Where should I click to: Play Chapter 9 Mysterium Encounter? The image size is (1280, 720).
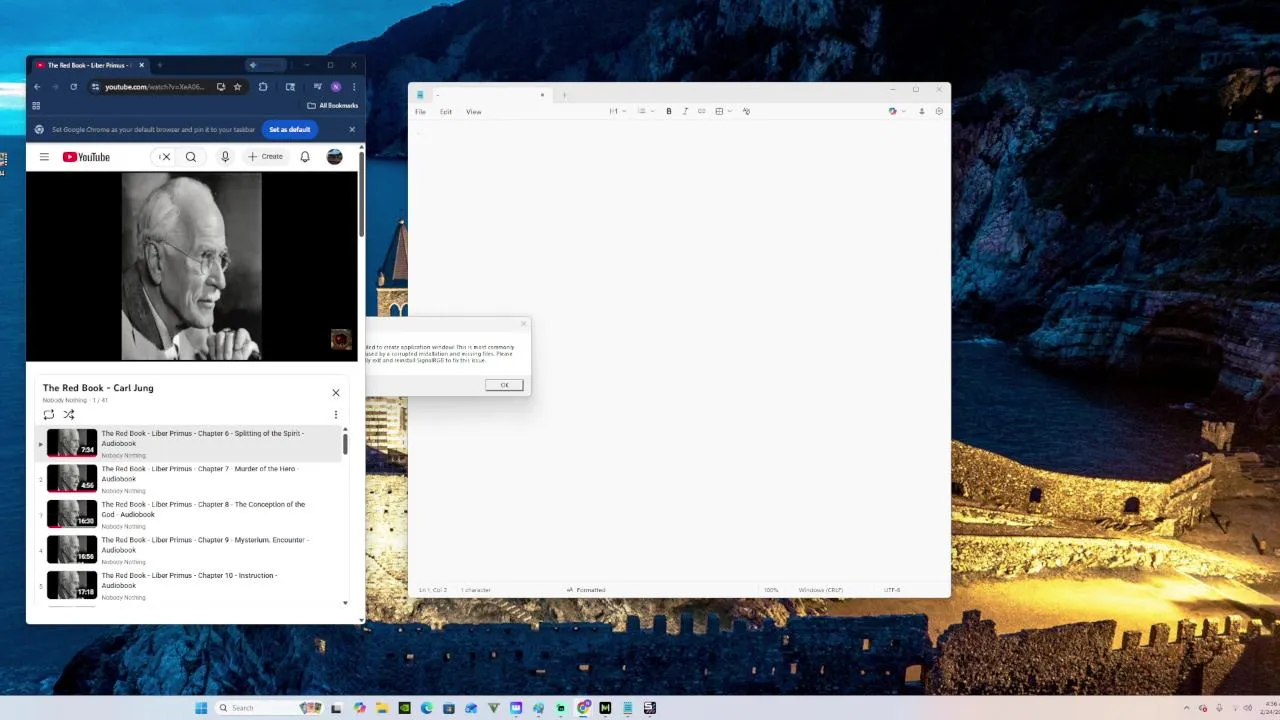(x=190, y=550)
